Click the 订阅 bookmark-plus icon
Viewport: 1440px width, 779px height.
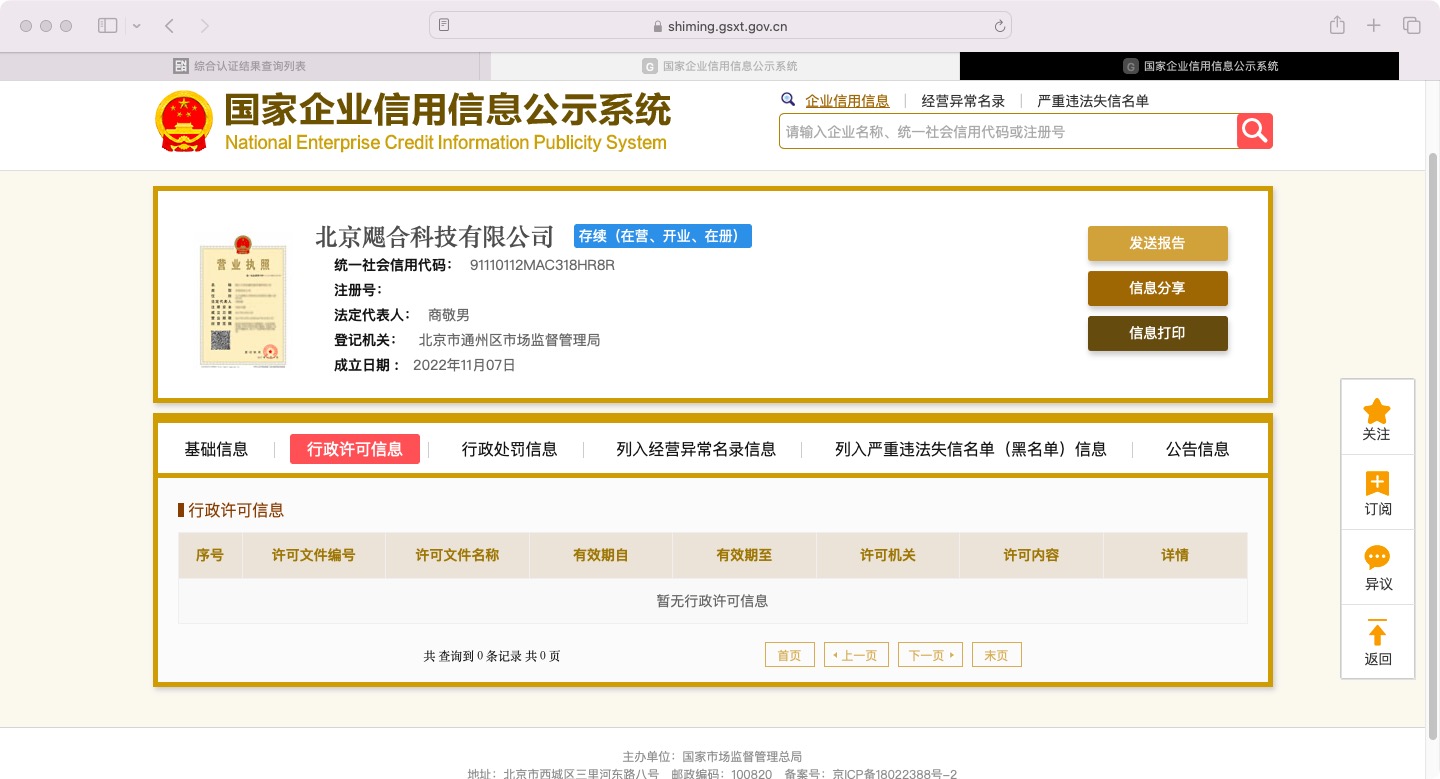click(1377, 484)
